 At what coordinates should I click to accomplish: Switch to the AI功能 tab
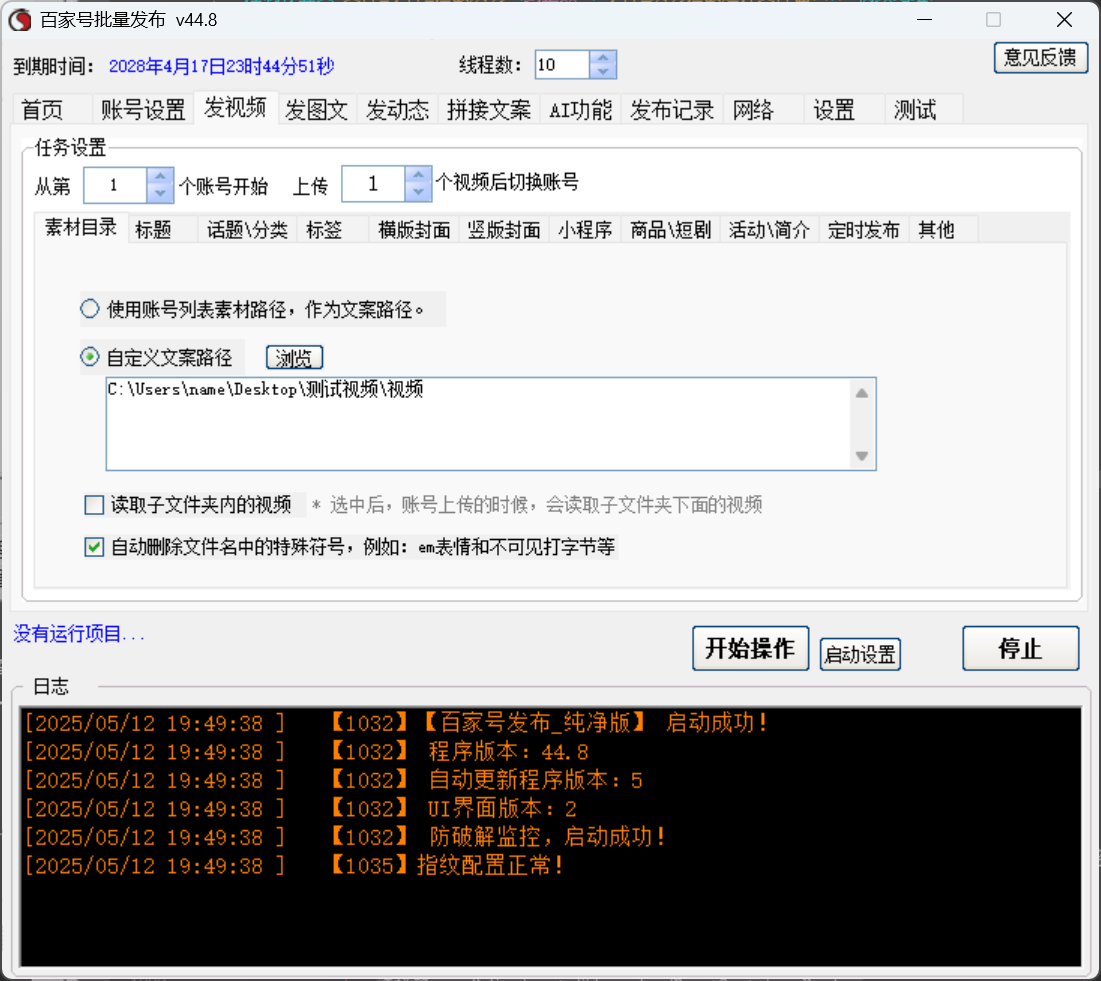tap(581, 110)
